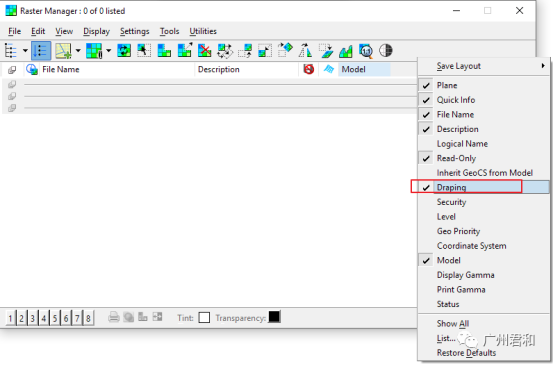Open the Settings menu
The width and height of the screenshot is (554, 365).
point(135,31)
